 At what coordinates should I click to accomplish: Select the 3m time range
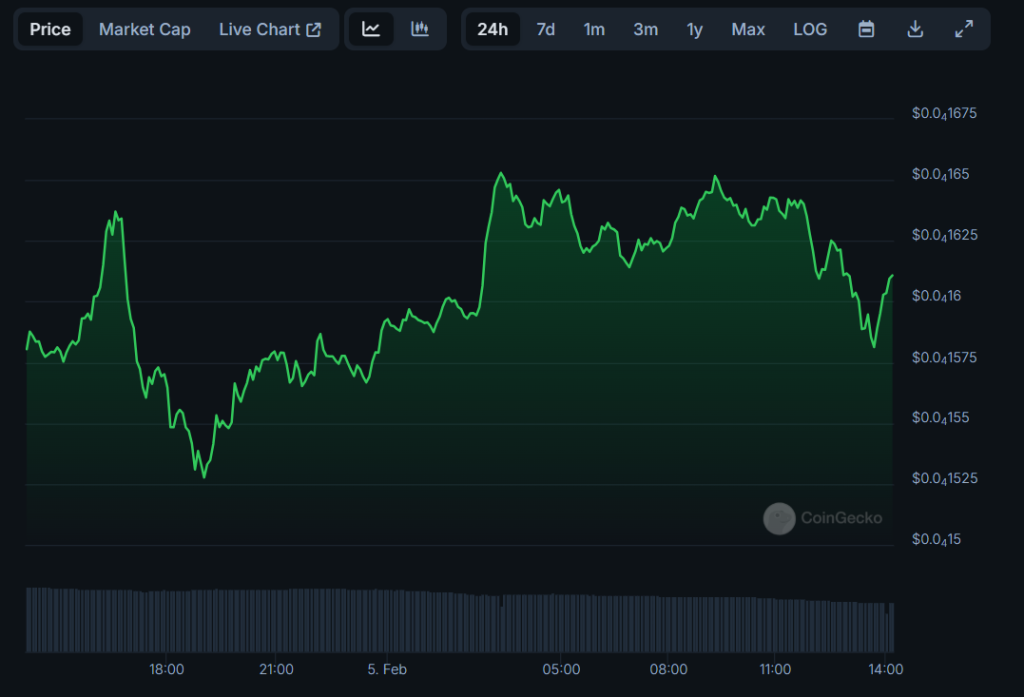645,29
